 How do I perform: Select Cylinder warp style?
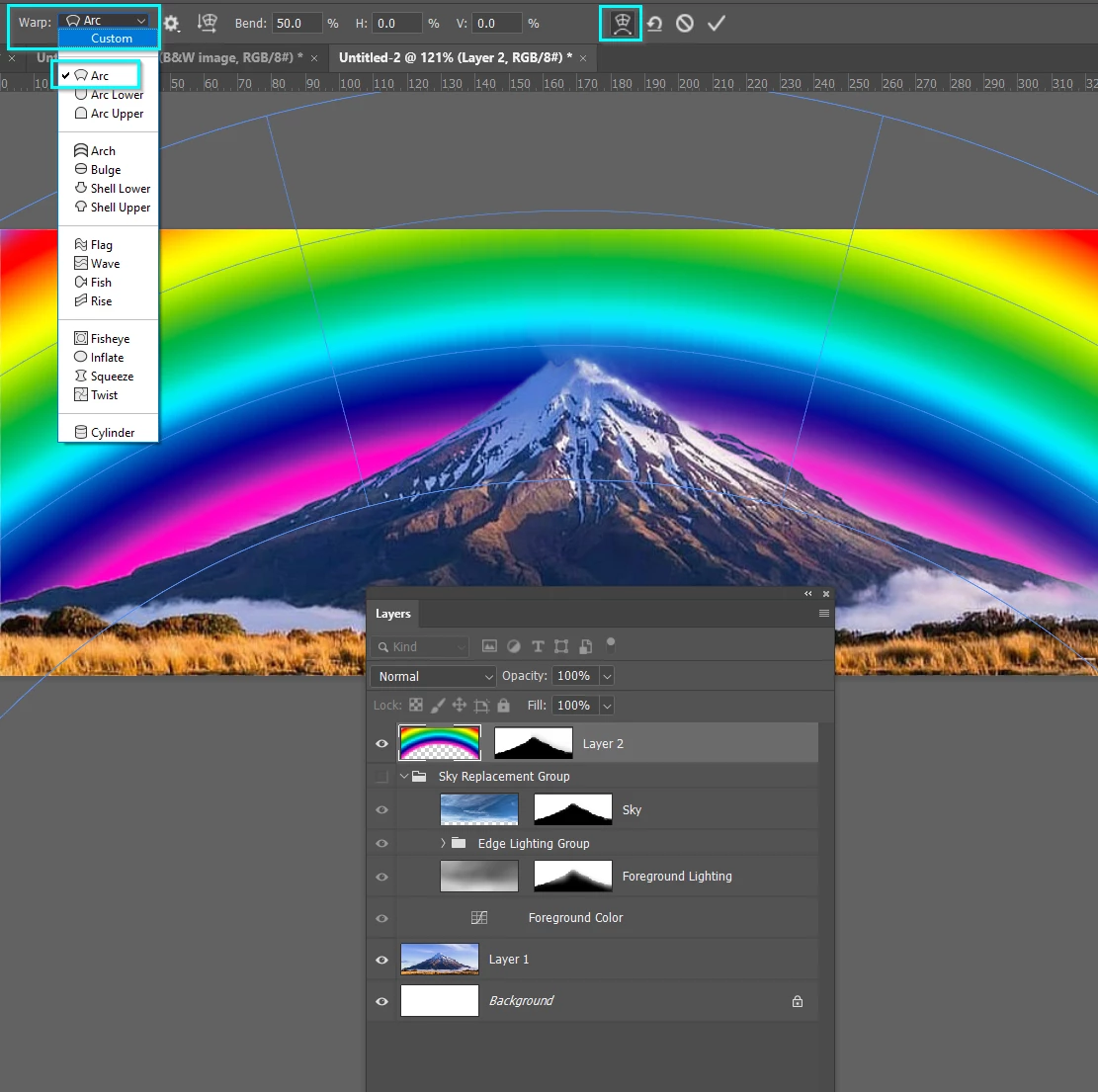(x=109, y=432)
